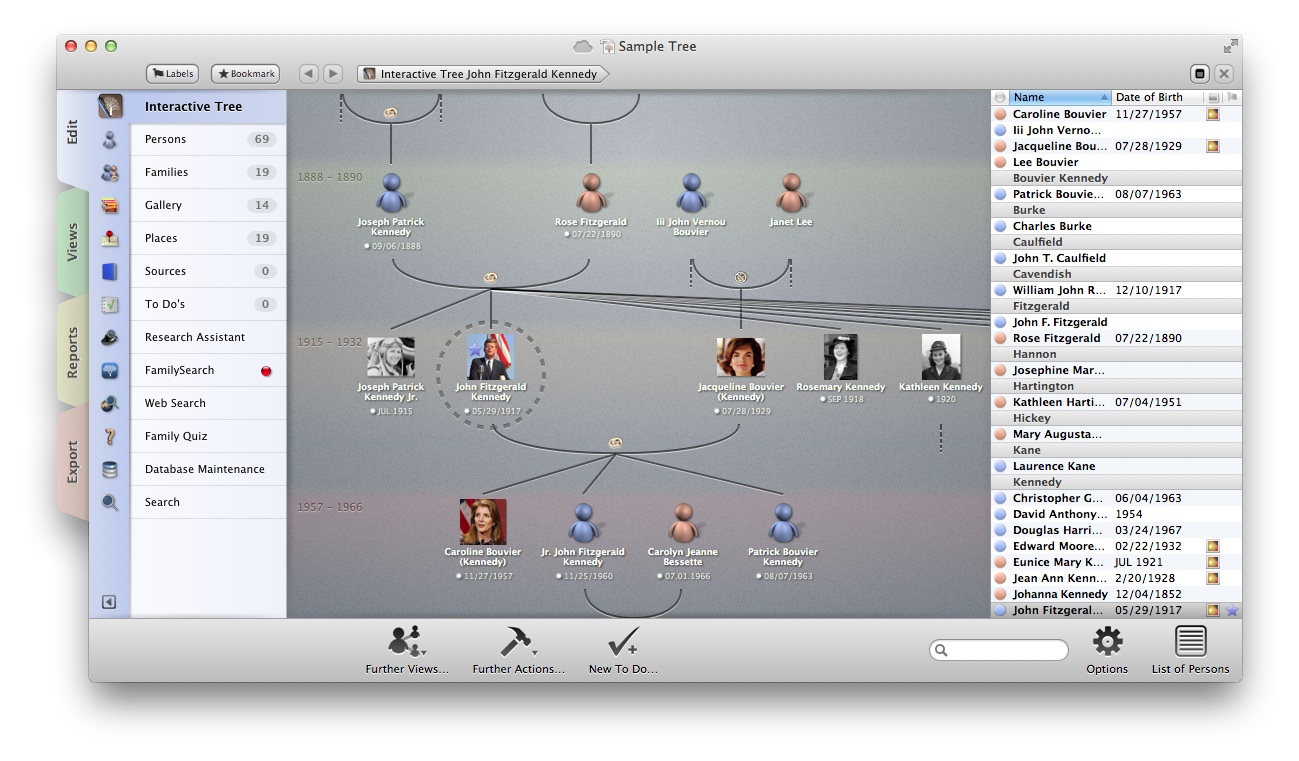
Task: Click the Family Quiz question mark icon
Action: 110,437
